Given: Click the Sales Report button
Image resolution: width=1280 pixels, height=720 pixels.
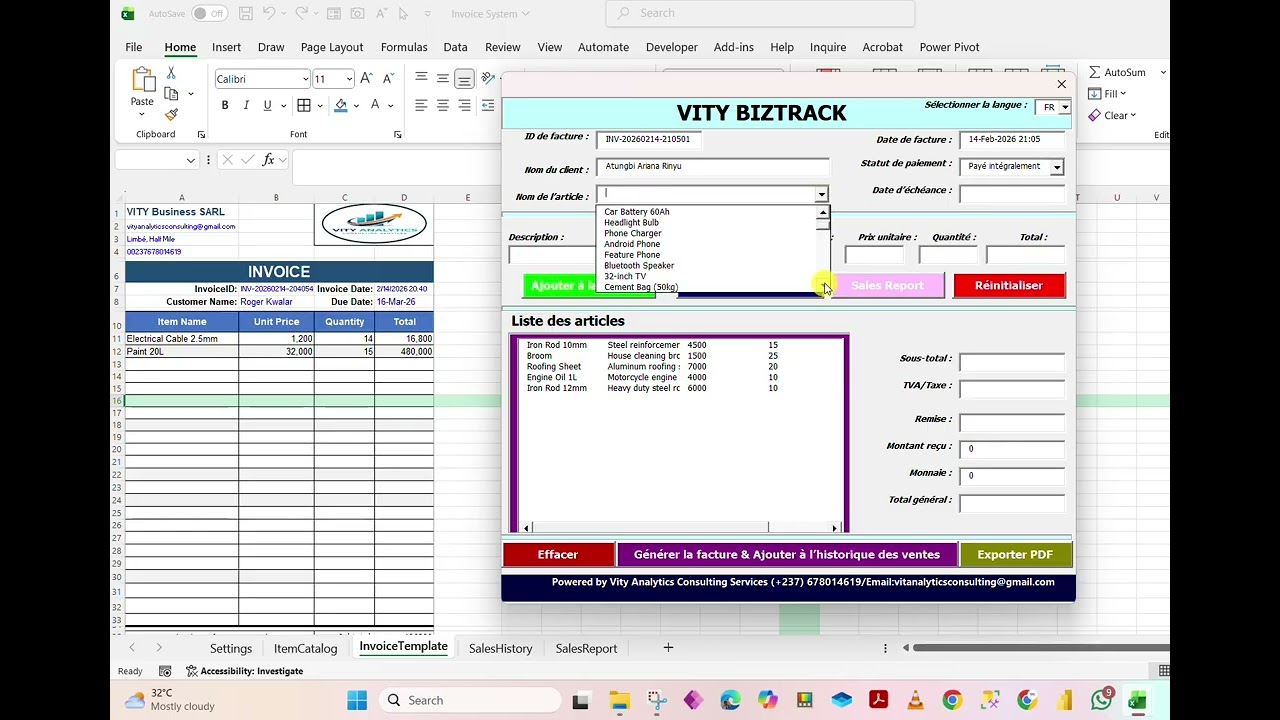Looking at the screenshot, I should click(887, 286).
